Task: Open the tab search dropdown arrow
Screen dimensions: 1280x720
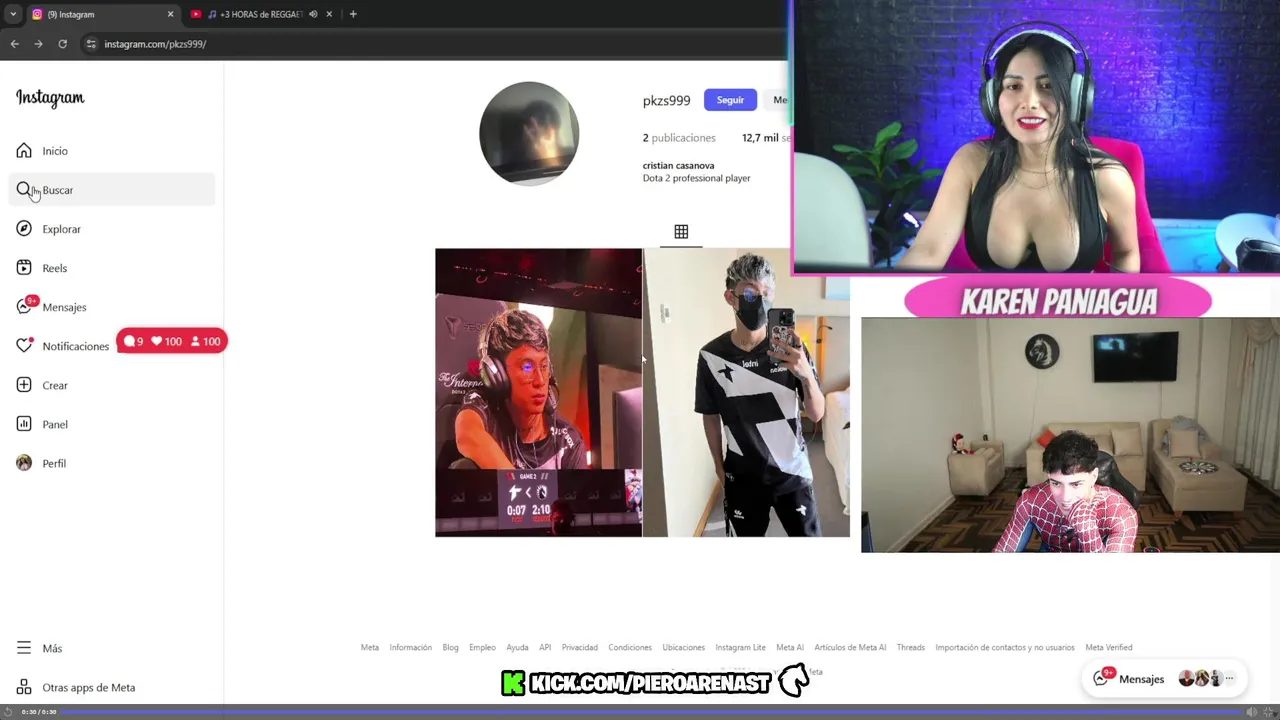Action: pos(13,14)
